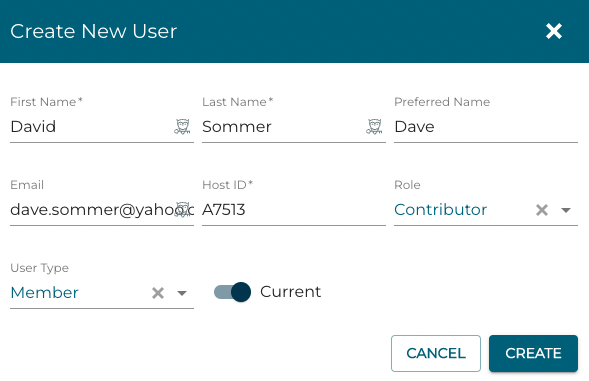Viewport: 589px width, 381px height.
Task: Click the Create New User title
Action: click(x=94, y=31)
